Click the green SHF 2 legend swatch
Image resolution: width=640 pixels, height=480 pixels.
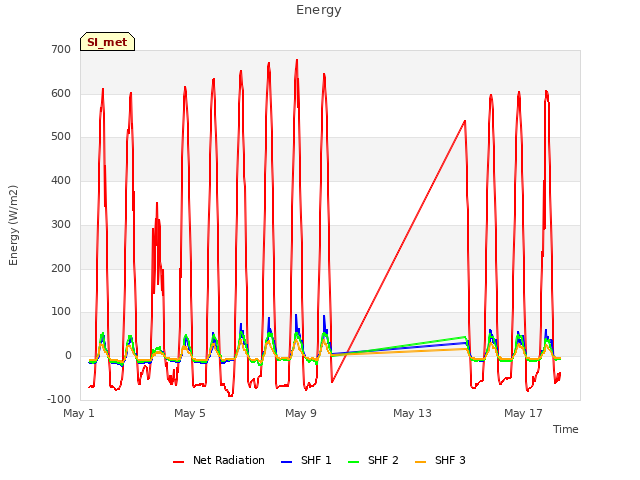353,462
